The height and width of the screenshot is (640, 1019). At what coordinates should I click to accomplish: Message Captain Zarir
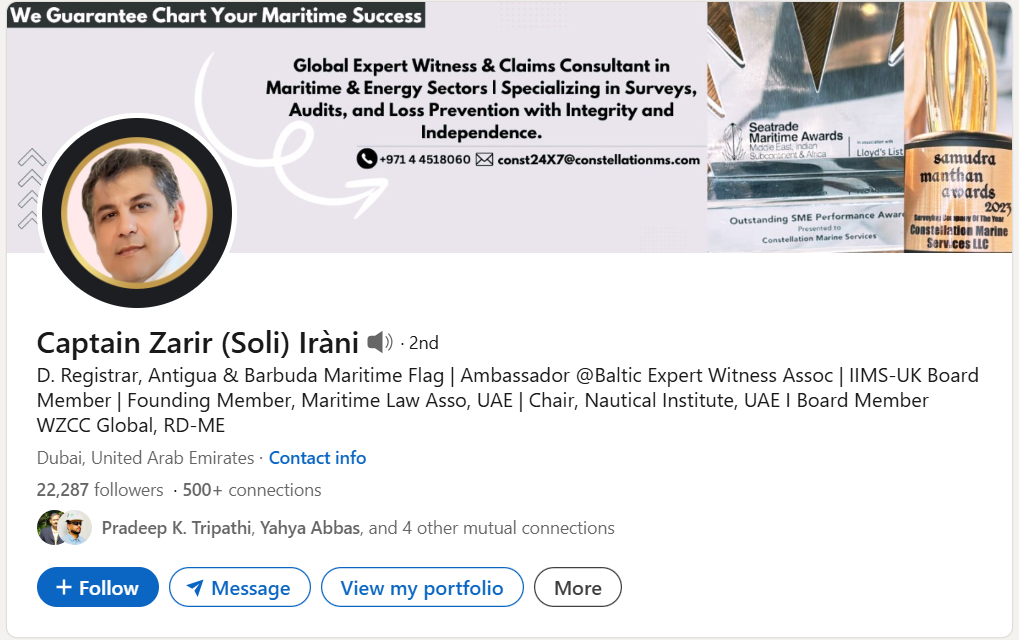(x=239, y=587)
